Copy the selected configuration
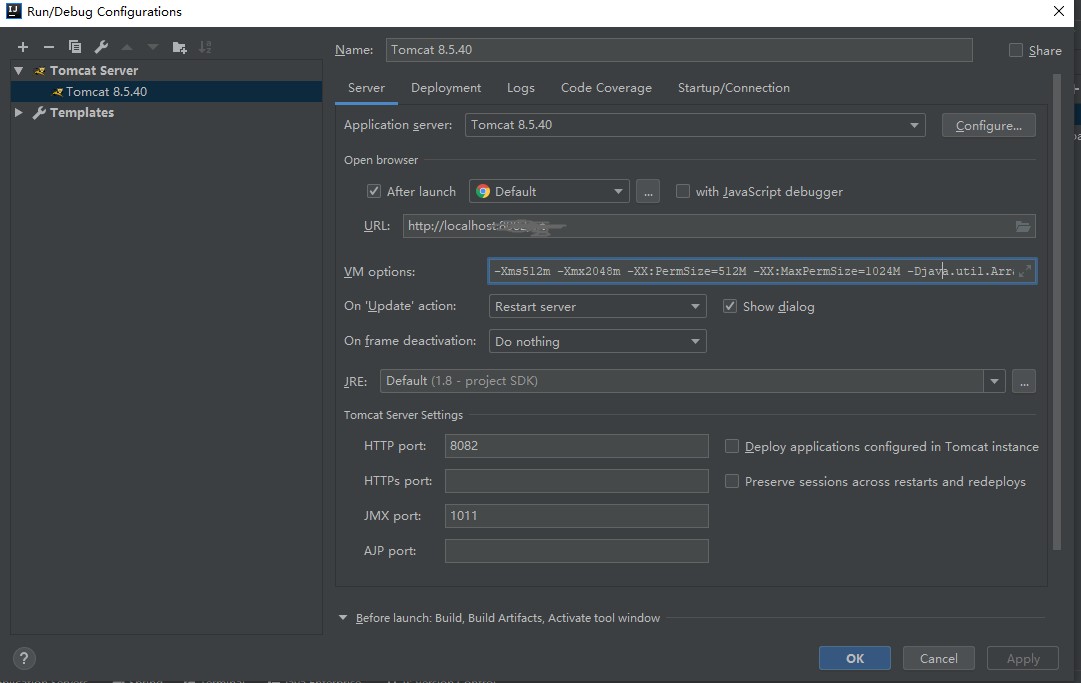Viewport: 1081px width, 683px height. pyautogui.click(x=74, y=47)
